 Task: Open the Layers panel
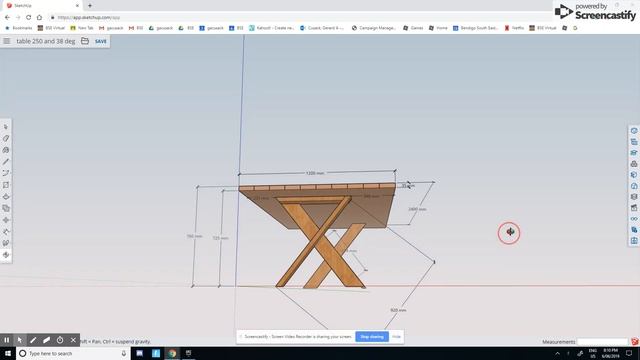[634, 197]
